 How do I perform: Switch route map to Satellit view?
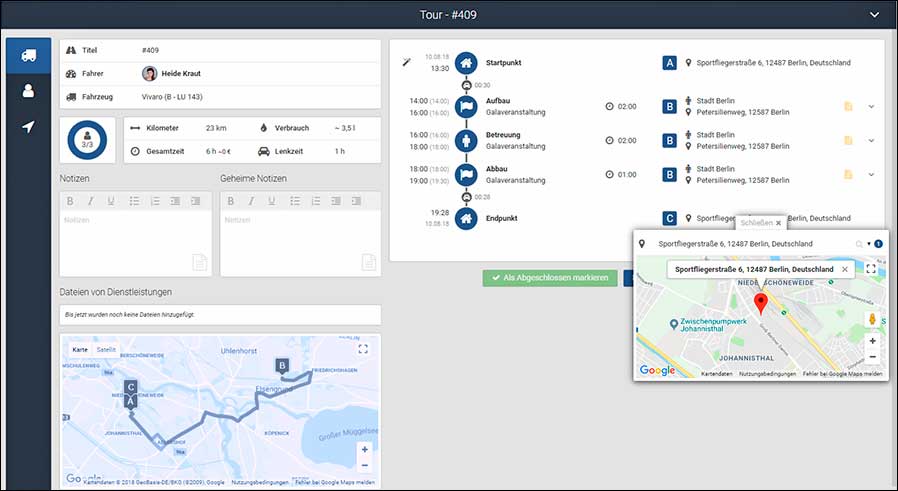[106, 349]
